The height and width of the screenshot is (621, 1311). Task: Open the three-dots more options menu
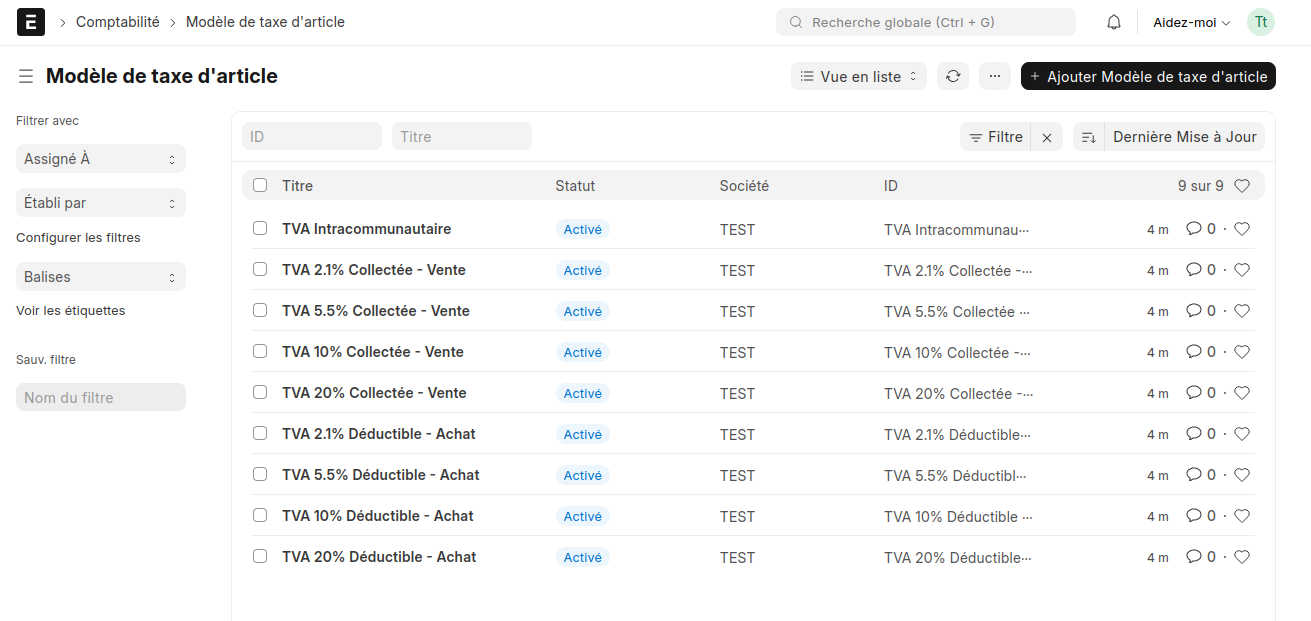click(995, 76)
